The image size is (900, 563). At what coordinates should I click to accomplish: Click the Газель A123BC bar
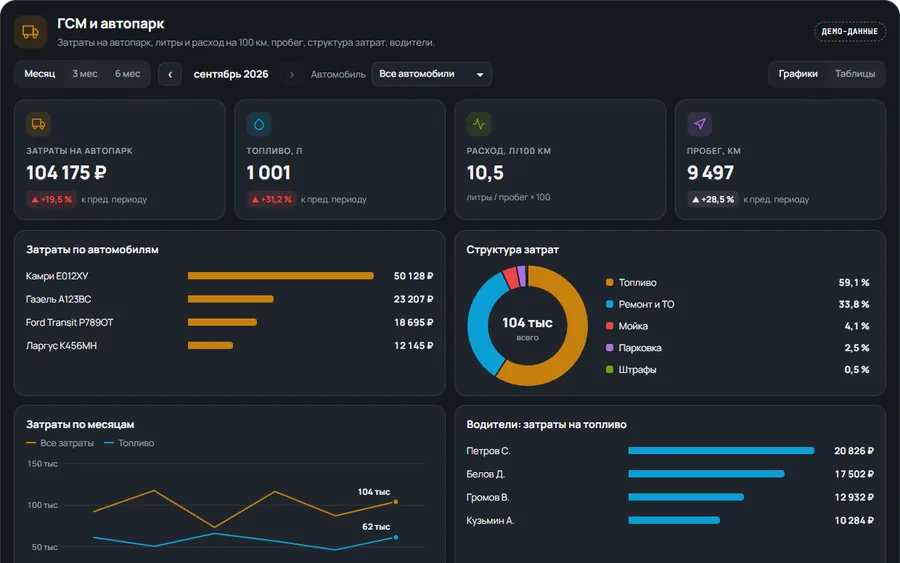(x=231, y=299)
